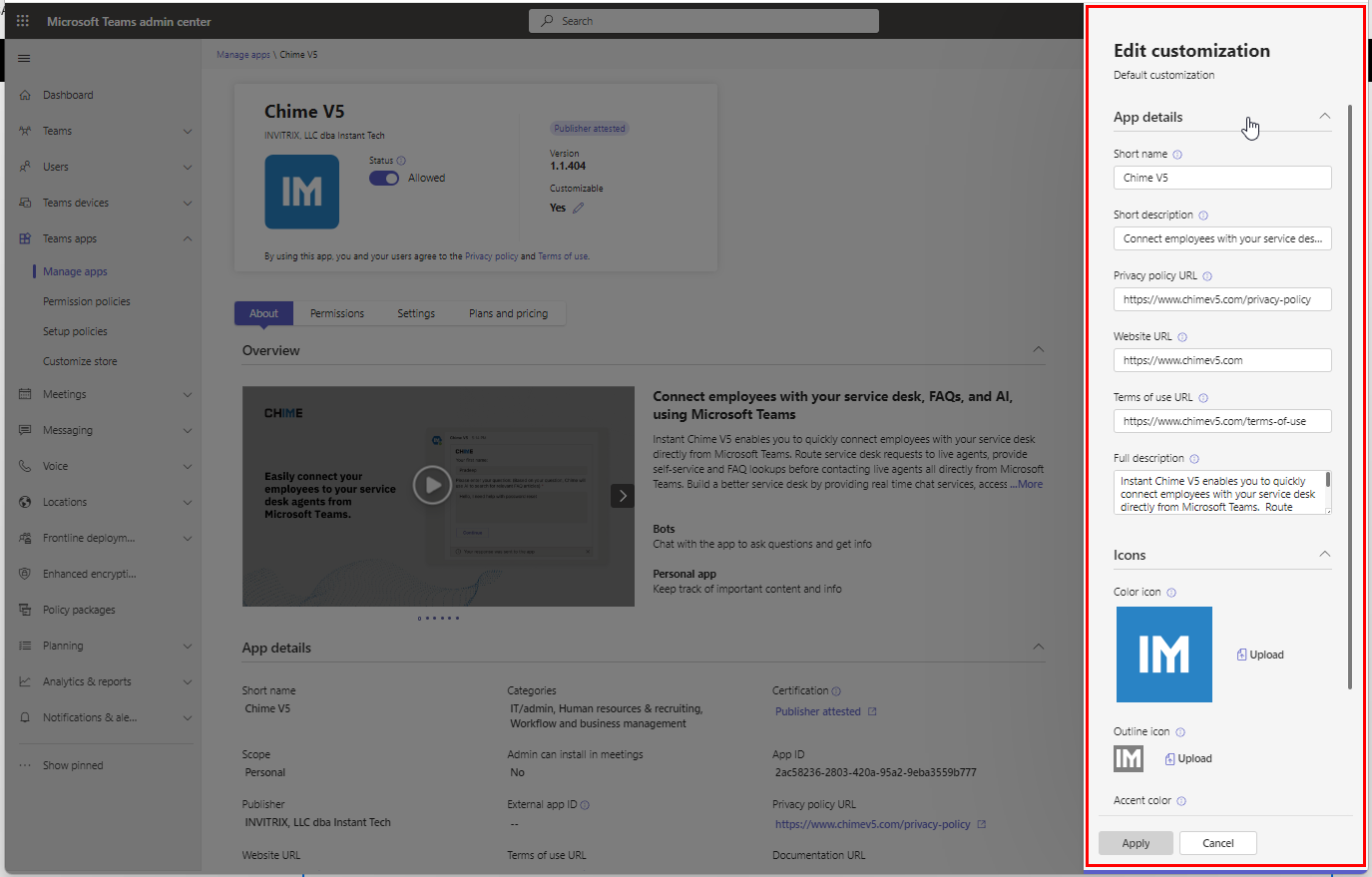This screenshot has height=877, width=1372.
Task: Expand the Meetings navigation group
Action: [188, 394]
